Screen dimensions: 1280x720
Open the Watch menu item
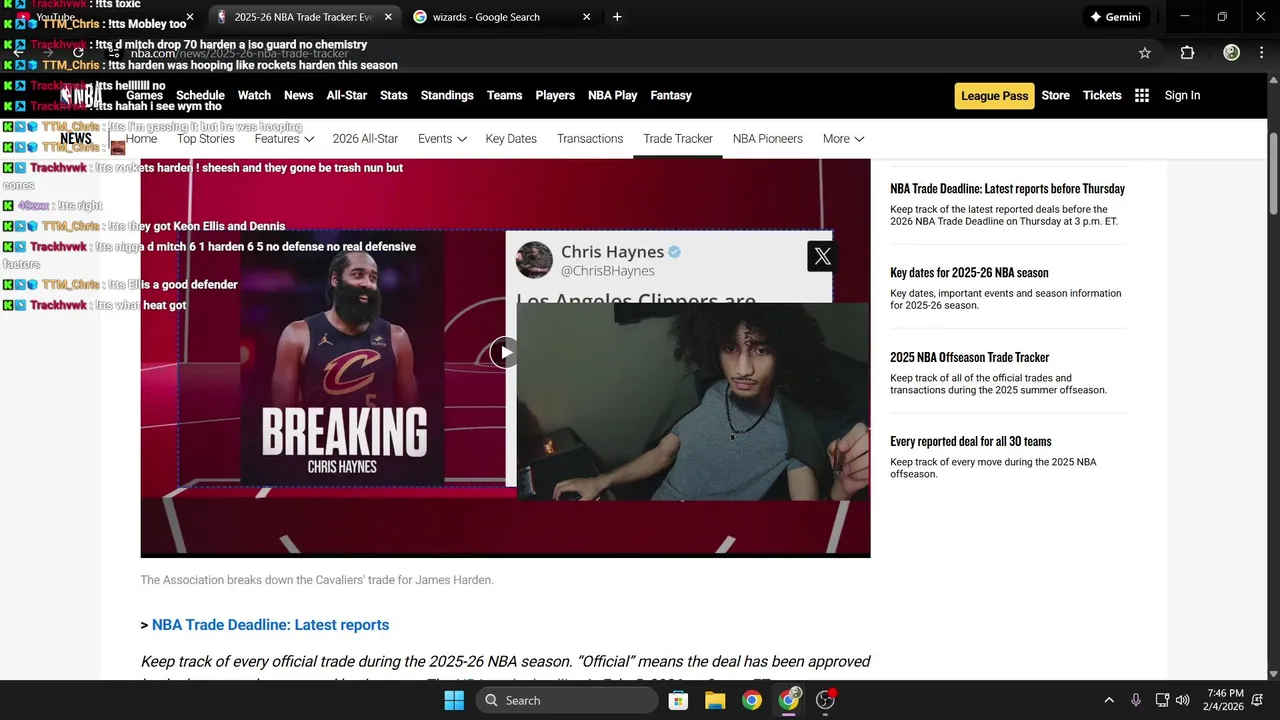pos(254,95)
